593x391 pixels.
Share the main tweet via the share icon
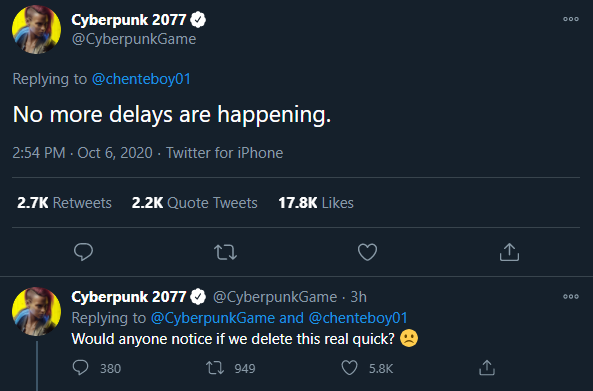point(509,252)
